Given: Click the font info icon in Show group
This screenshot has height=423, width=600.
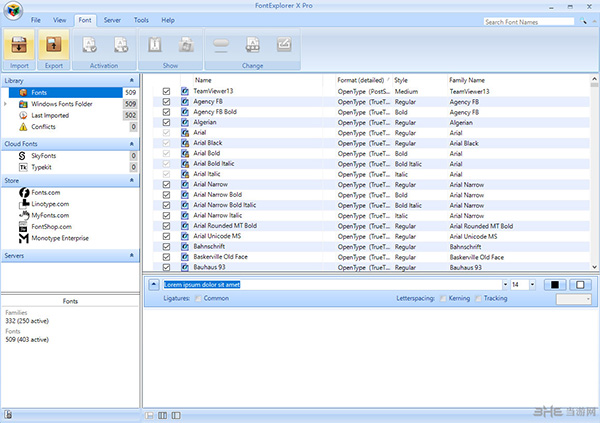Looking at the screenshot, I should [155, 45].
